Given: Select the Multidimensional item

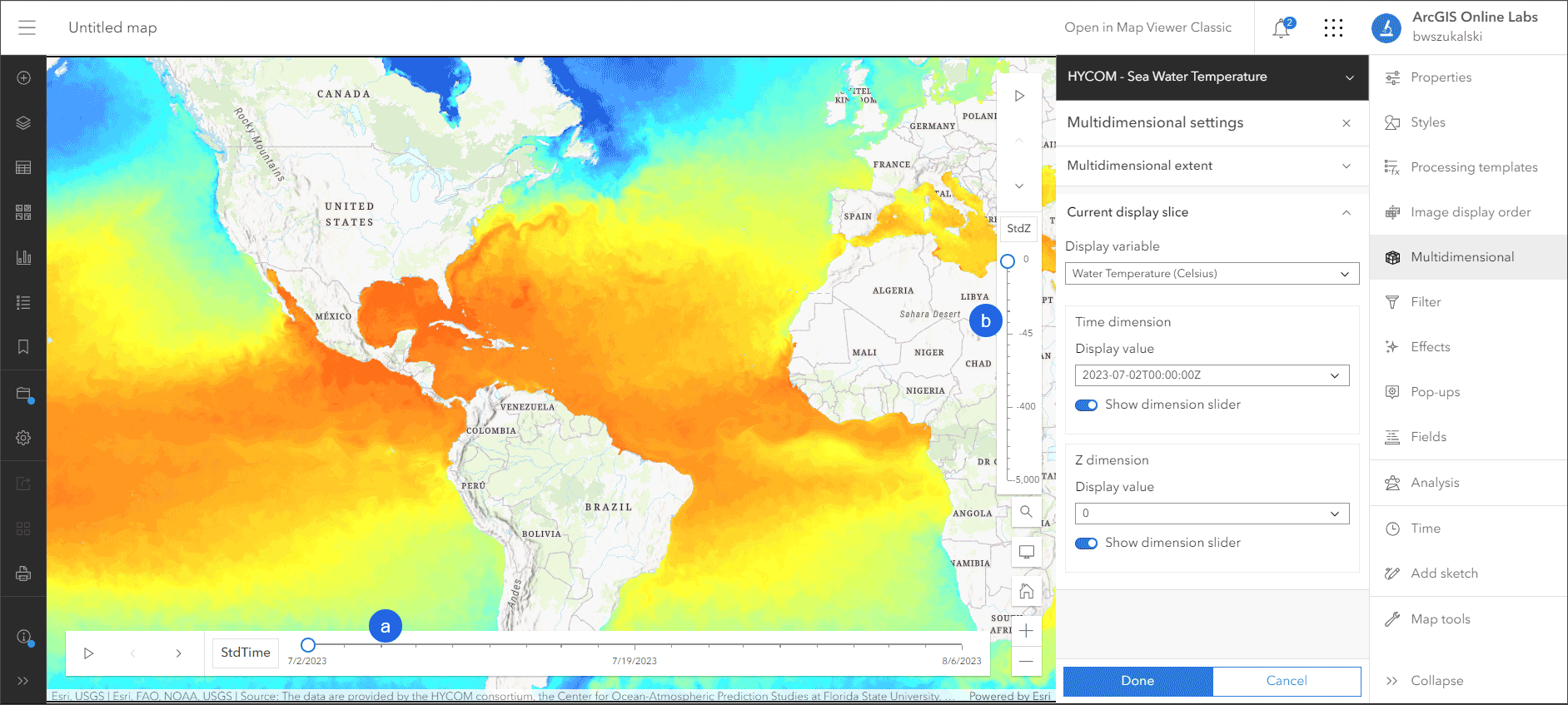Looking at the screenshot, I should click(x=1469, y=257).
